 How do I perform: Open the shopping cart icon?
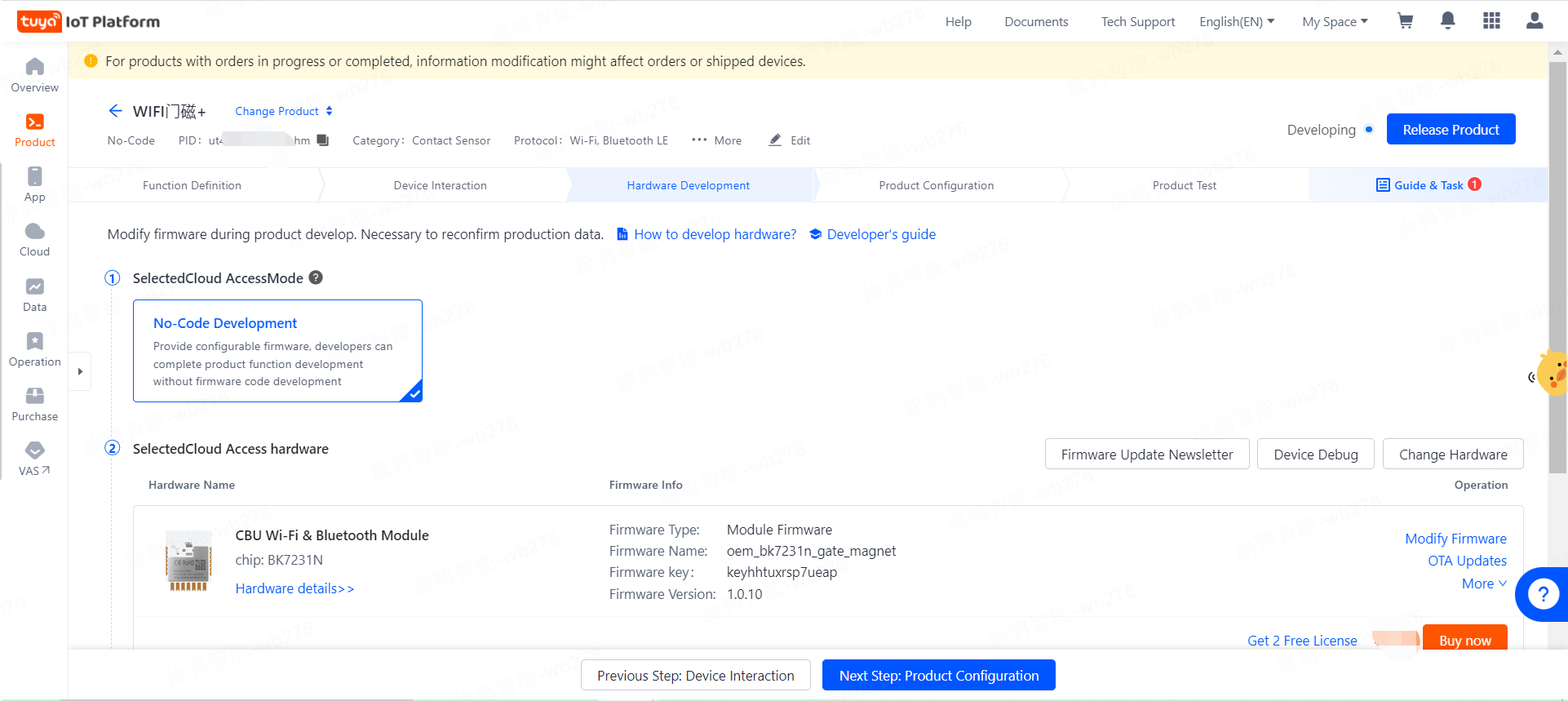click(1405, 21)
